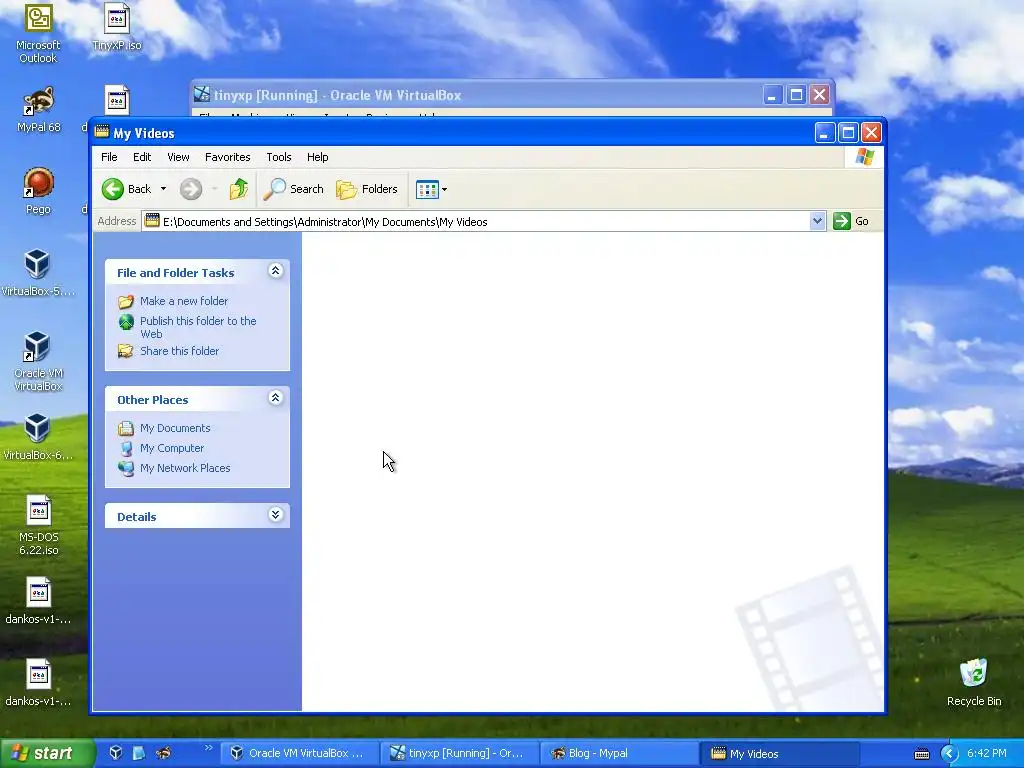Open the Views dropdown button
This screenshot has width=1024, height=768.
[x=431, y=189]
